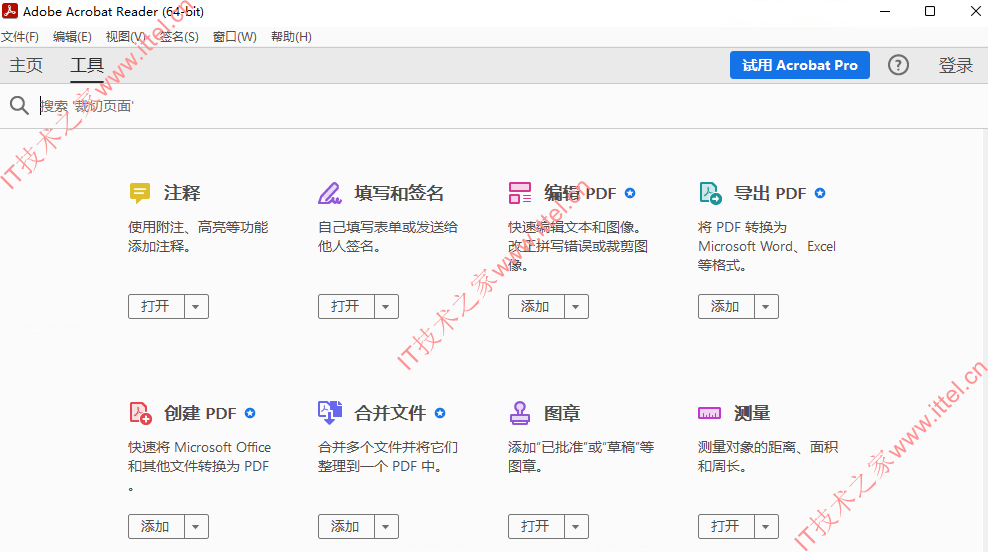Expand the dropdown arrow beside 注释 打开
Screen dimensions: 988x552
click(x=196, y=307)
